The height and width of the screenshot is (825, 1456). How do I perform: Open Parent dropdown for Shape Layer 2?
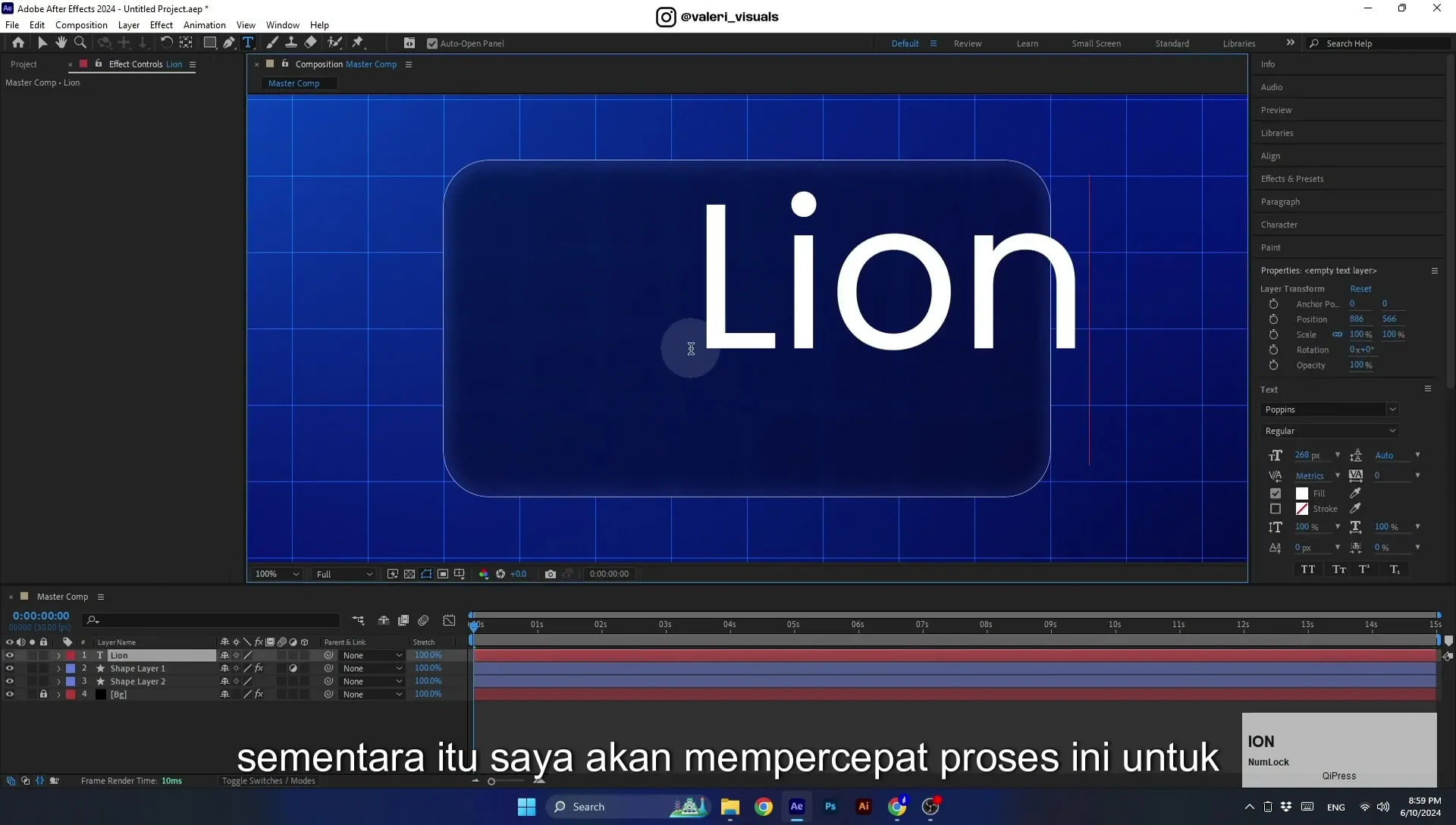pos(372,682)
